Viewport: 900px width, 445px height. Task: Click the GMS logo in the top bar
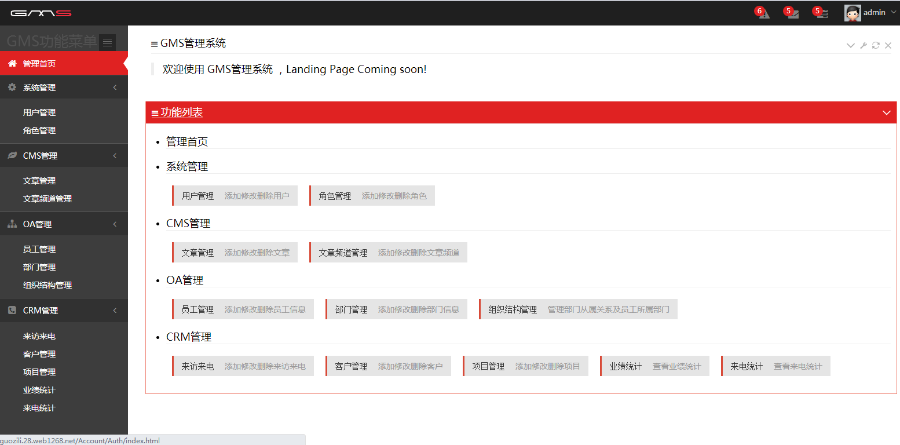tap(41, 12)
